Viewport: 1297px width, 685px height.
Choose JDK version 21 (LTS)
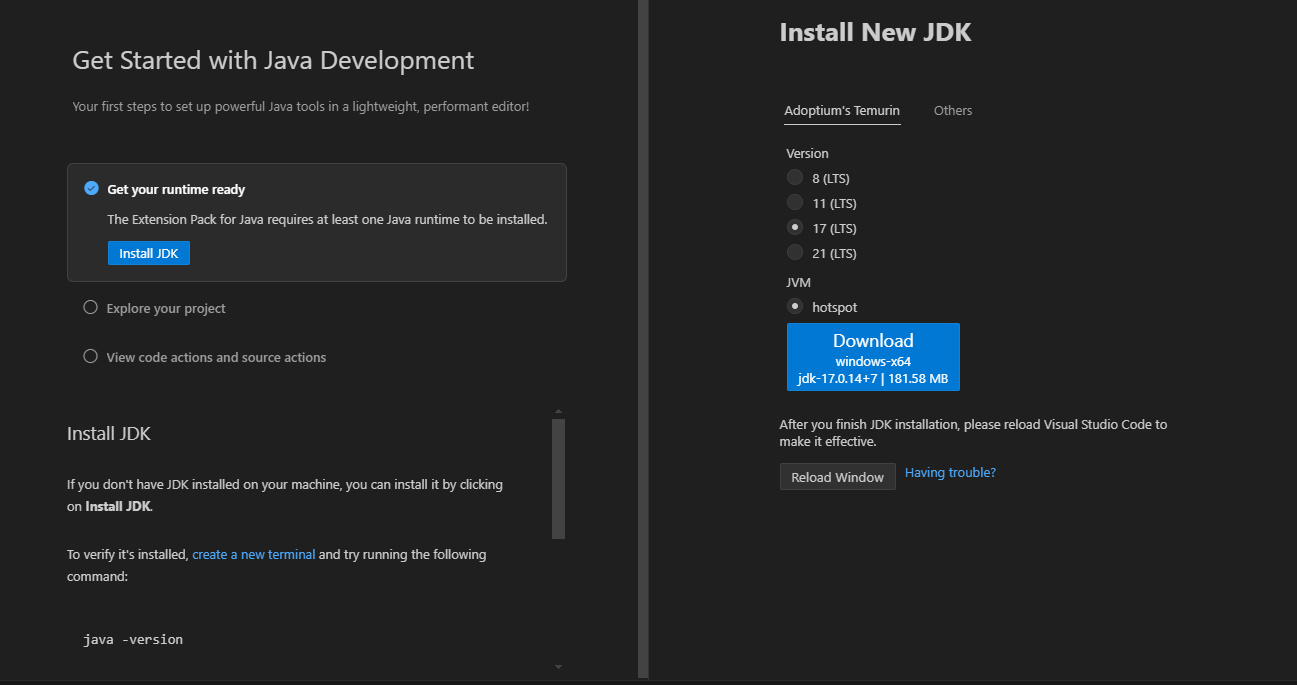coord(795,252)
